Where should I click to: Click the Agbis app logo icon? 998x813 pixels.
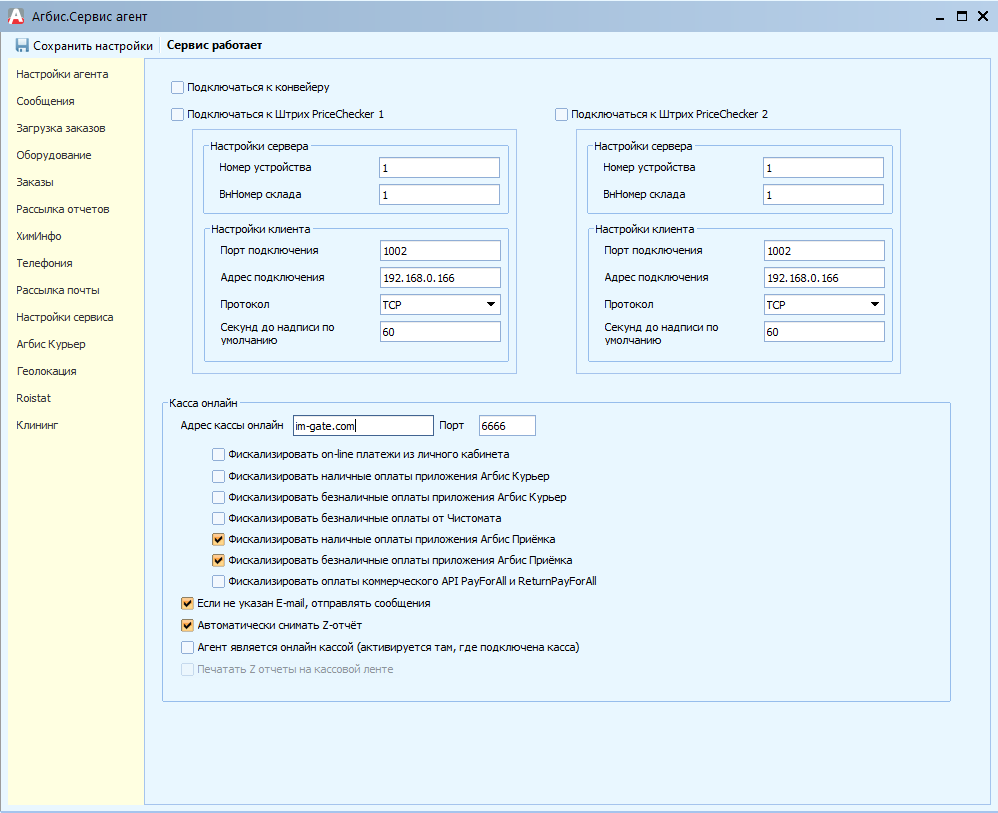(x=16, y=17)
